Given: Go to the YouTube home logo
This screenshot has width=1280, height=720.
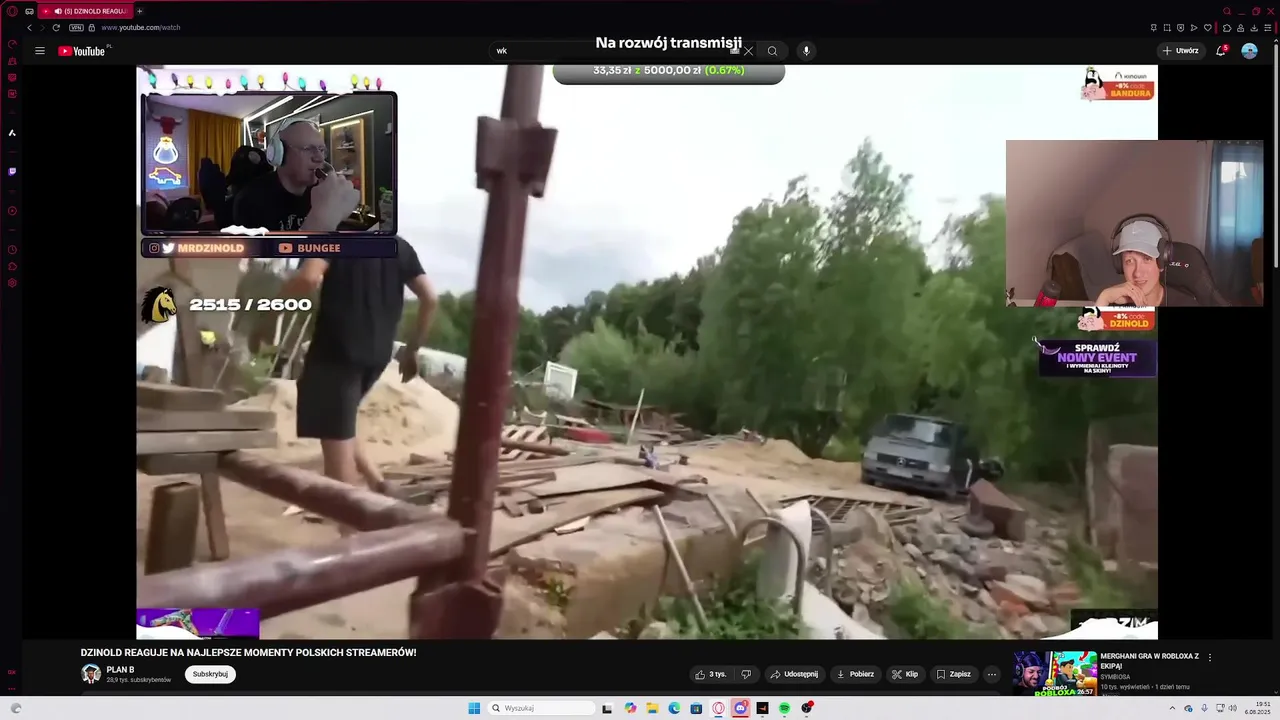Looking at the screenshot, I should pos(82,51).
